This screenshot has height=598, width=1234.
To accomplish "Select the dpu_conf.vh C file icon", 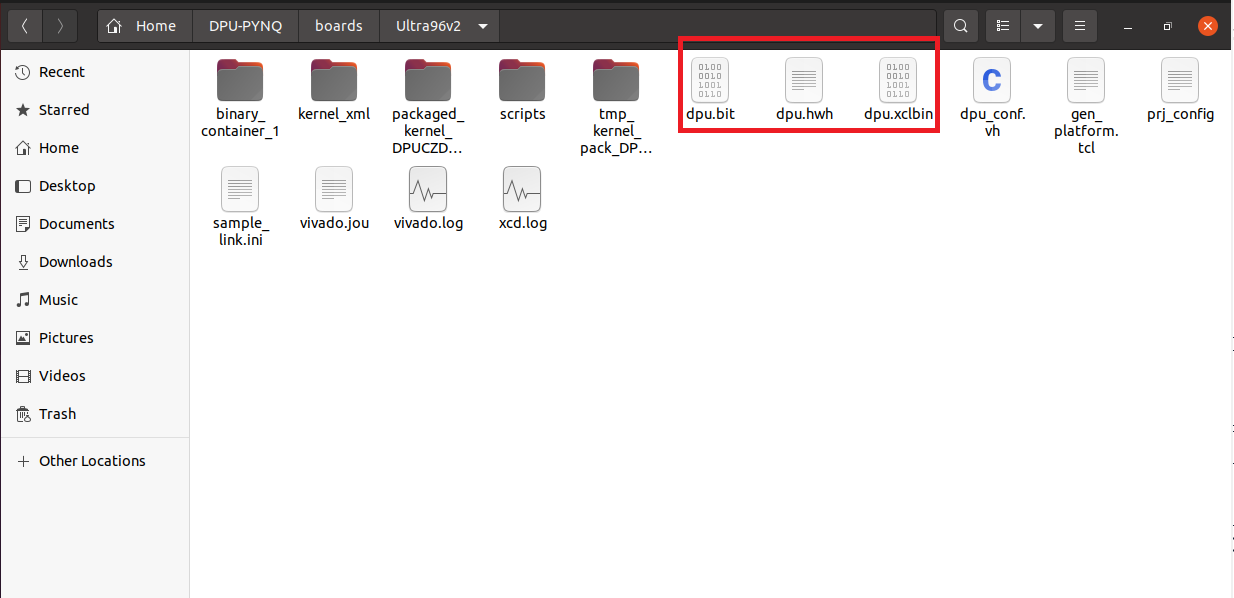I will tap(992, 79).
